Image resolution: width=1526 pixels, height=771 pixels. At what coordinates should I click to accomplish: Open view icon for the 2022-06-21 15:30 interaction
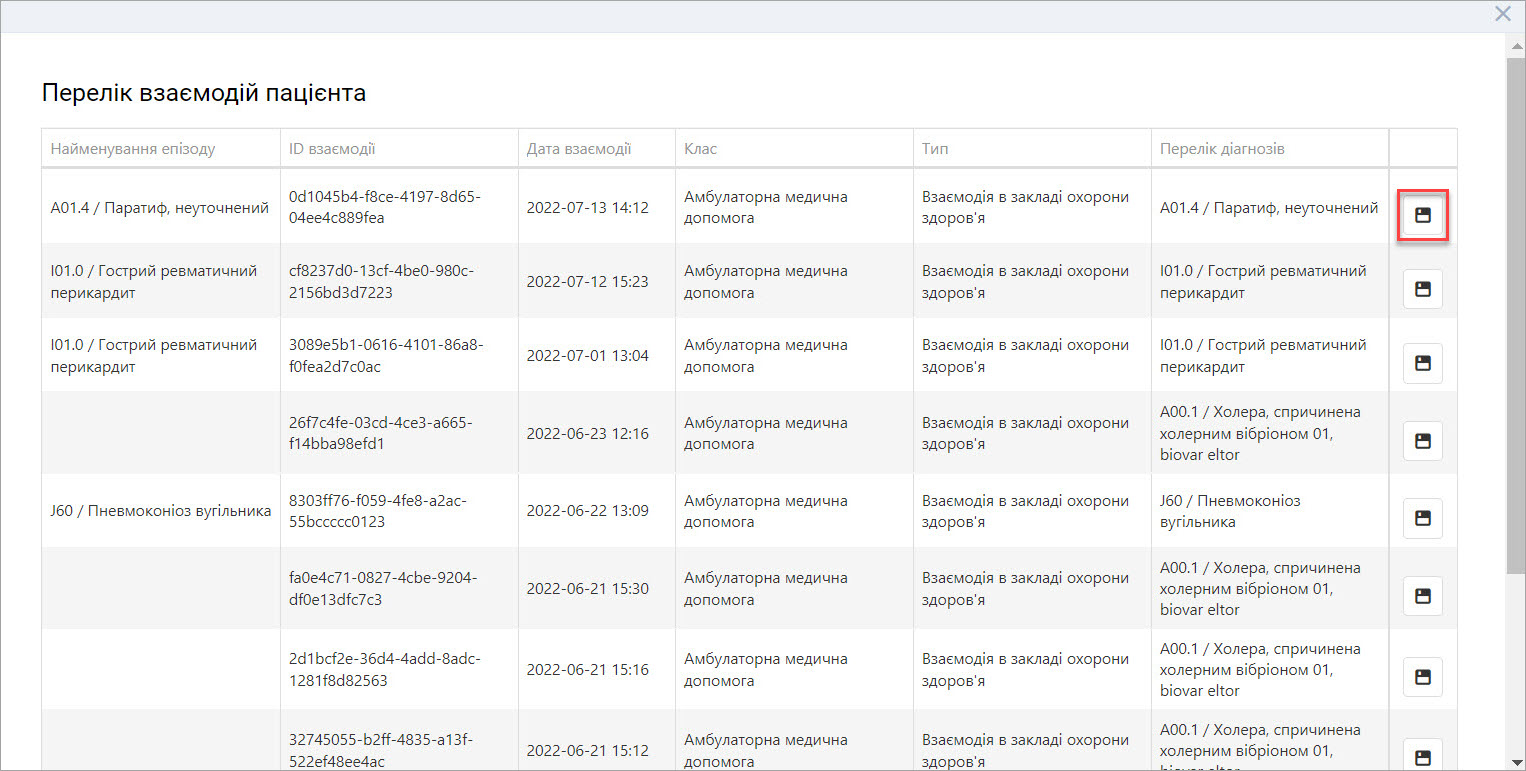coord(1422,596)
